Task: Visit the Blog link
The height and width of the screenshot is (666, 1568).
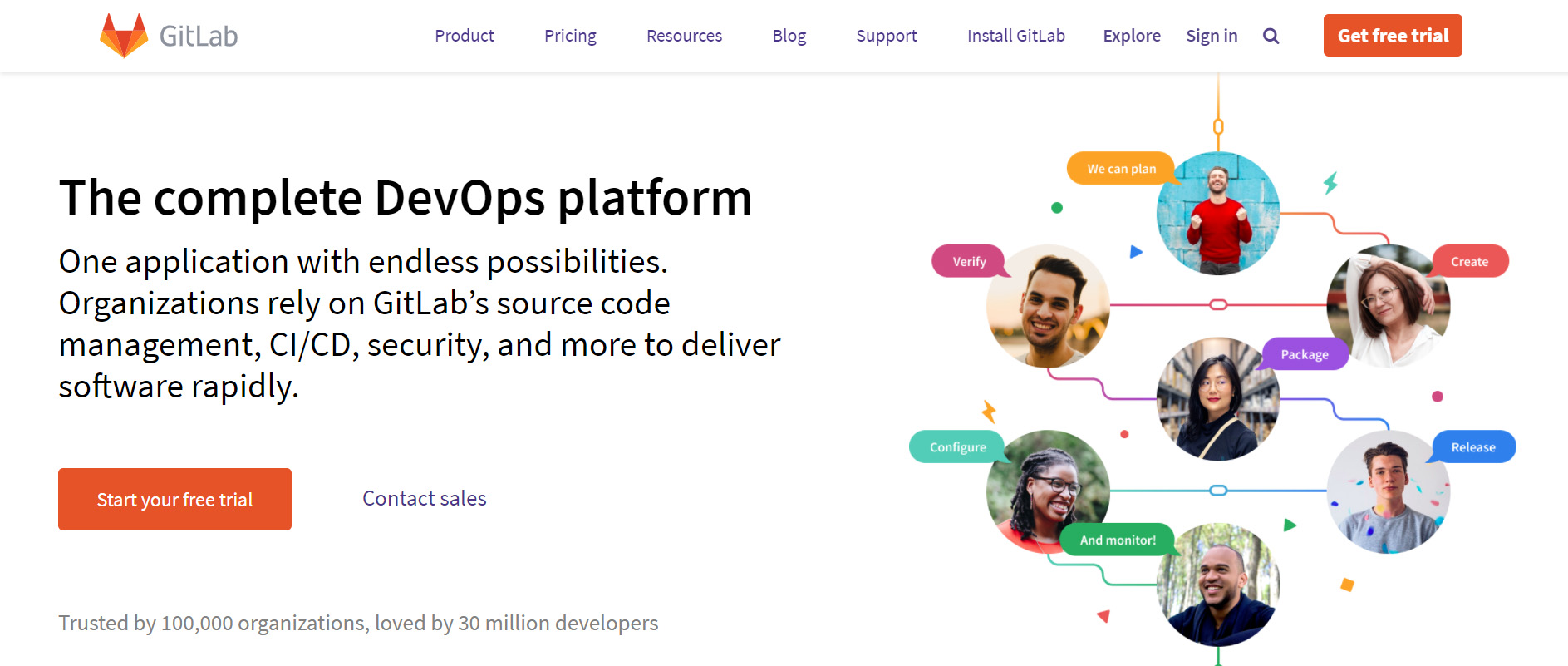Action: pyautogui.click(x=789, y=36)
